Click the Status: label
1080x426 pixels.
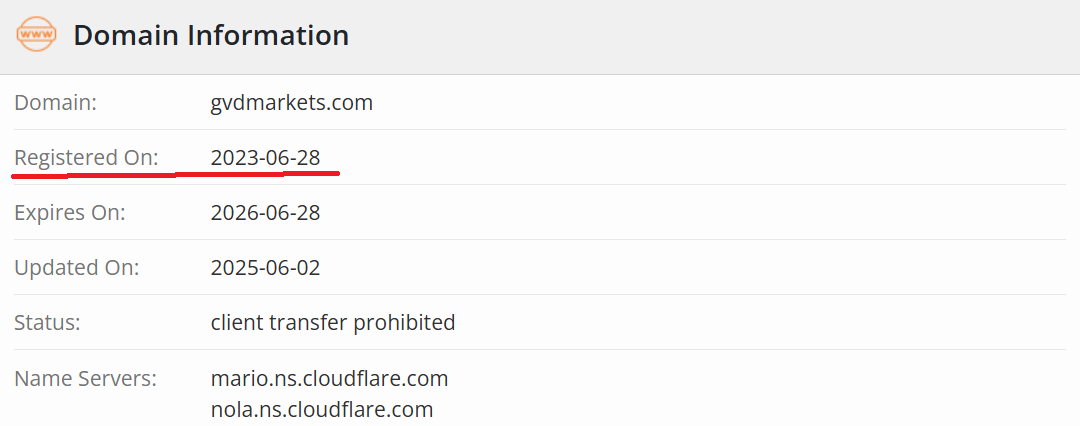[47, 322]
